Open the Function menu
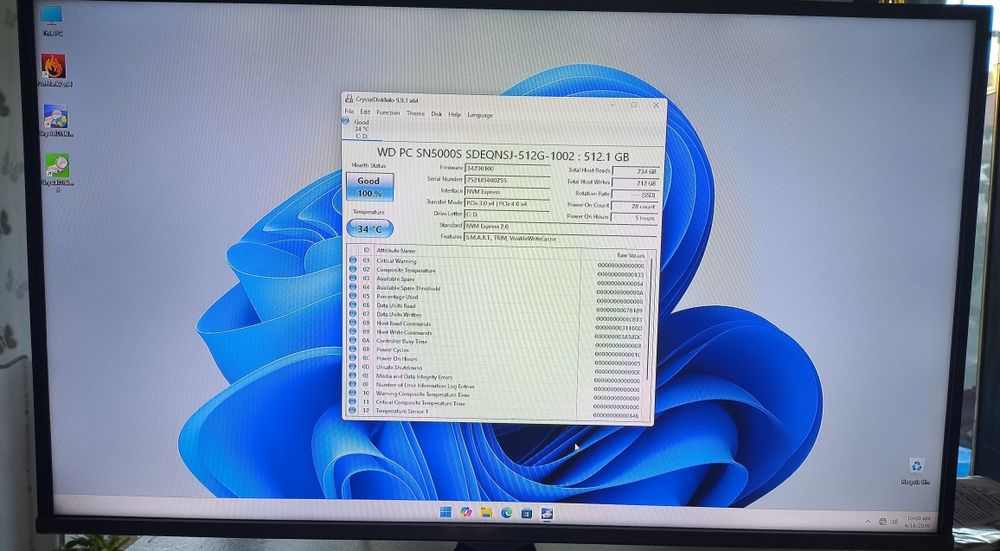 click(388, 112)
